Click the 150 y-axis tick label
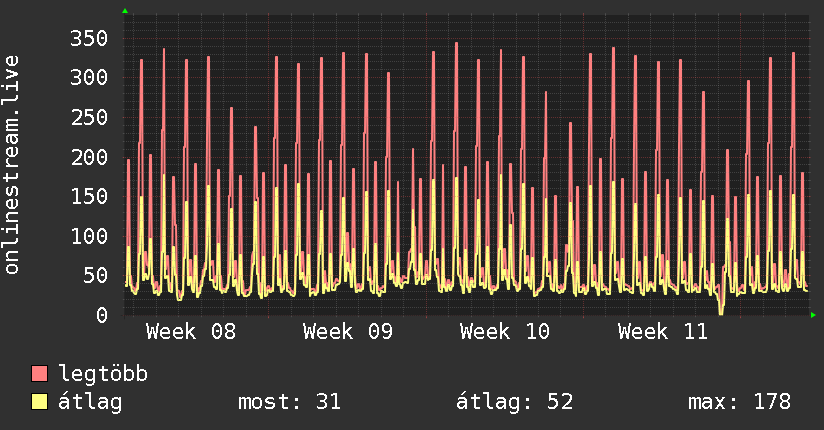The width and height of the screenshot is (824, 430). (89, 197)
